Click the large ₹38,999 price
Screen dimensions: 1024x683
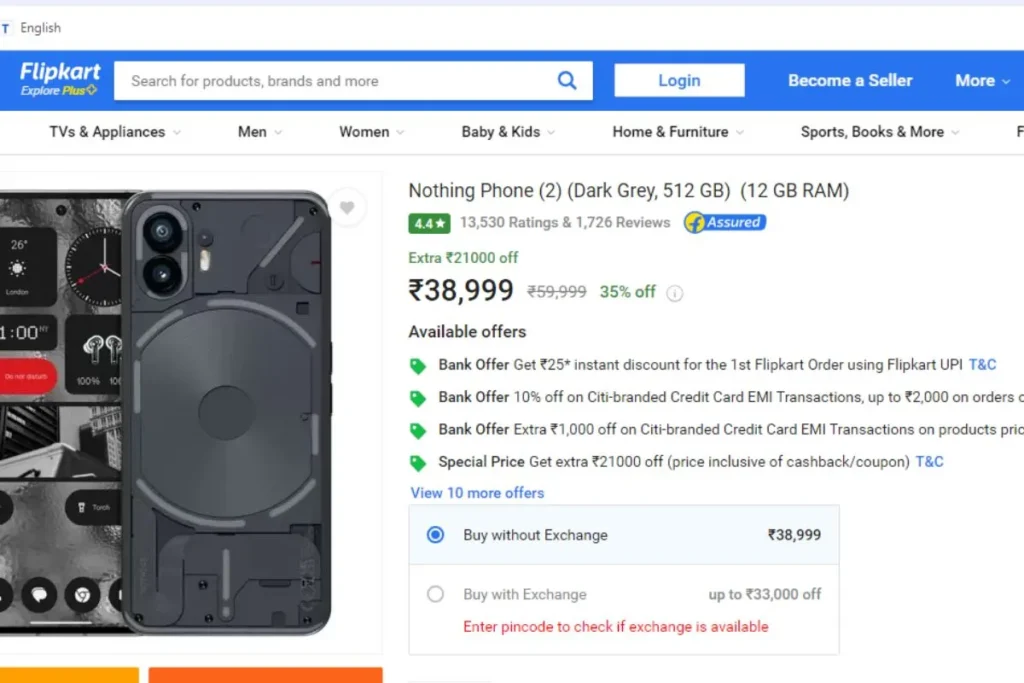click(461, 291)
